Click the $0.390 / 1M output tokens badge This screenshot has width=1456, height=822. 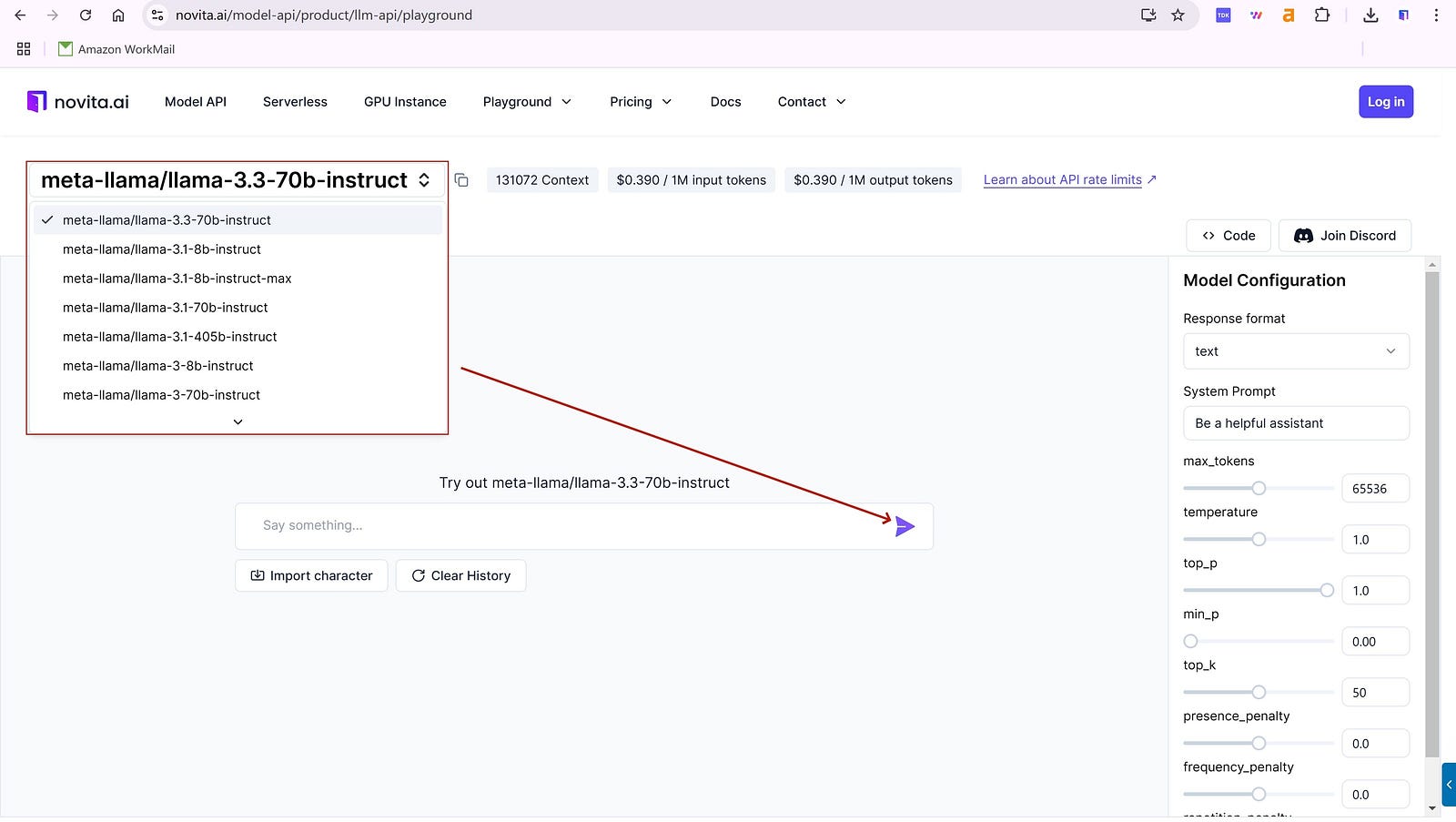tap(873, 180)
